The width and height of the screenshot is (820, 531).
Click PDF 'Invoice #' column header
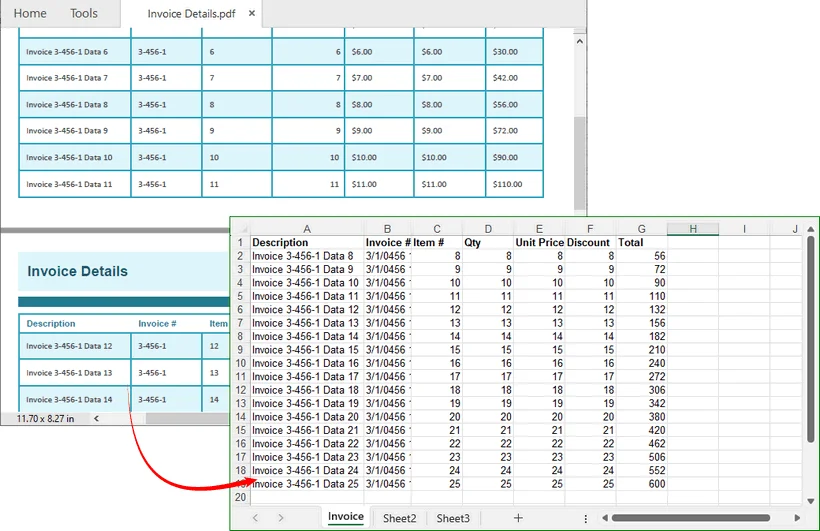(157, 323)
